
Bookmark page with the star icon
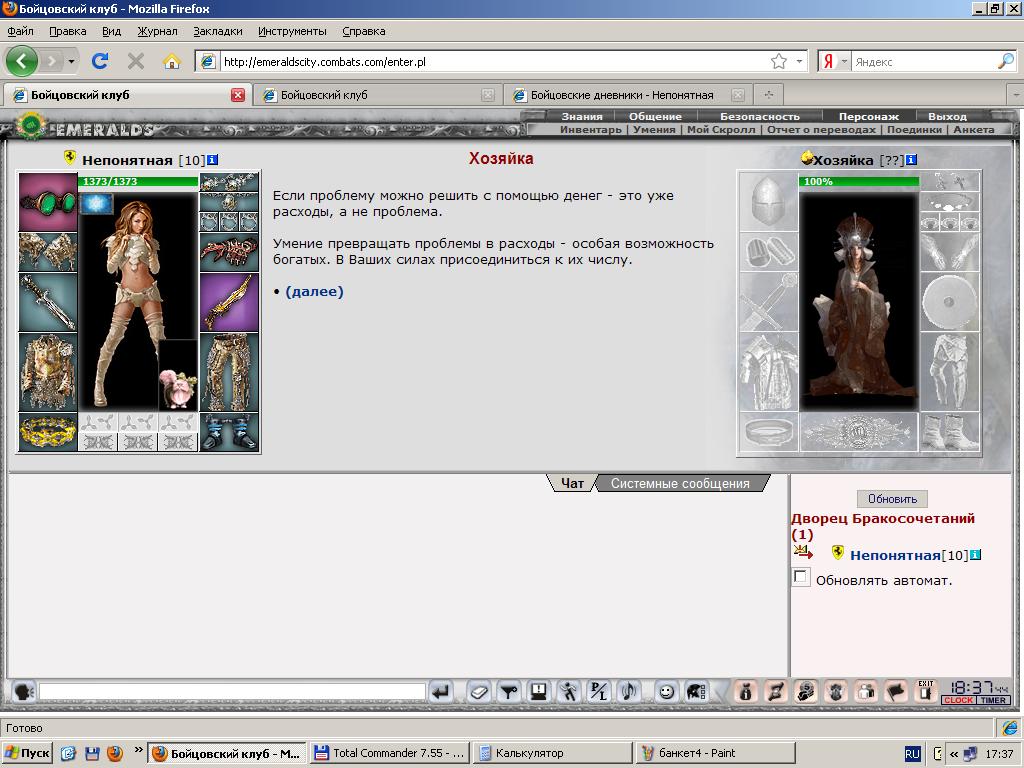[x=778, y=62]
